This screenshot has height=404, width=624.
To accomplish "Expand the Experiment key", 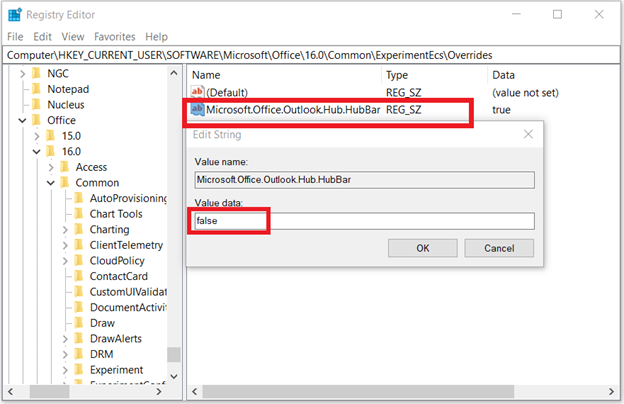I will 65,370.
